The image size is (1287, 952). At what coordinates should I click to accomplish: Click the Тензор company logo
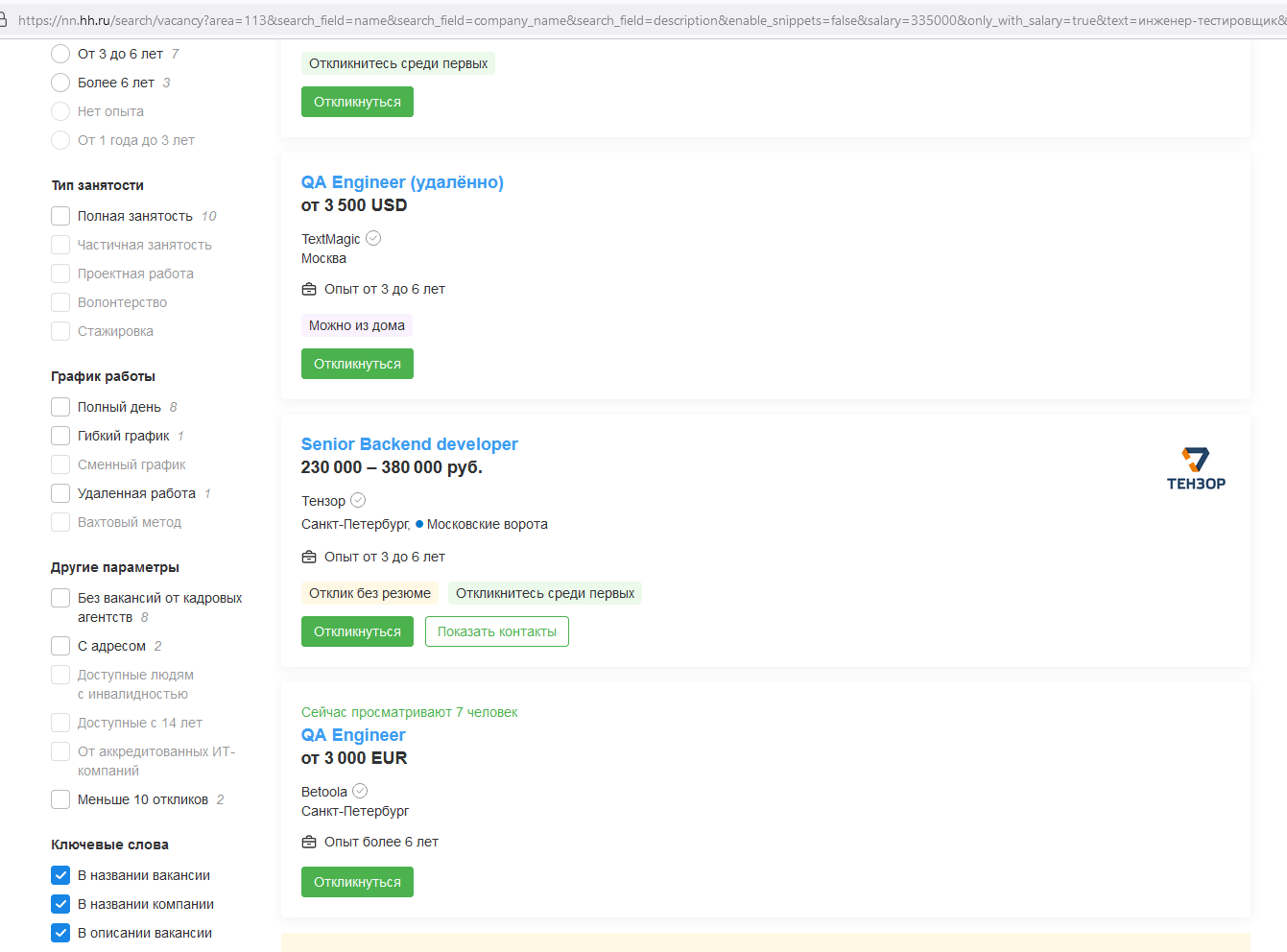coord(1195,468)
